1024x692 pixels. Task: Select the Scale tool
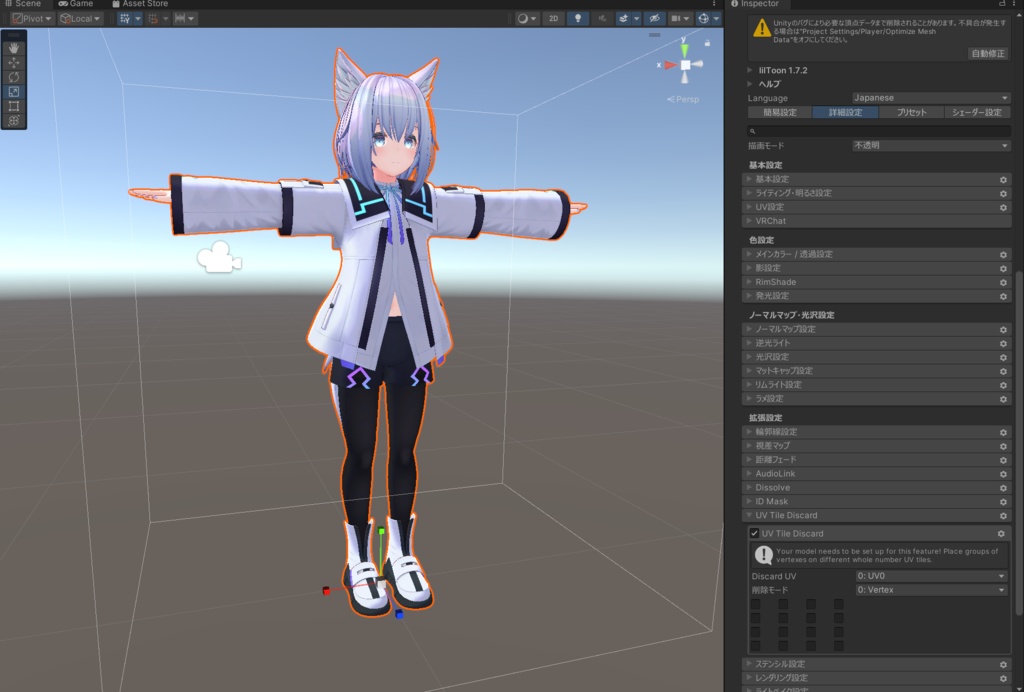[14, 92]
